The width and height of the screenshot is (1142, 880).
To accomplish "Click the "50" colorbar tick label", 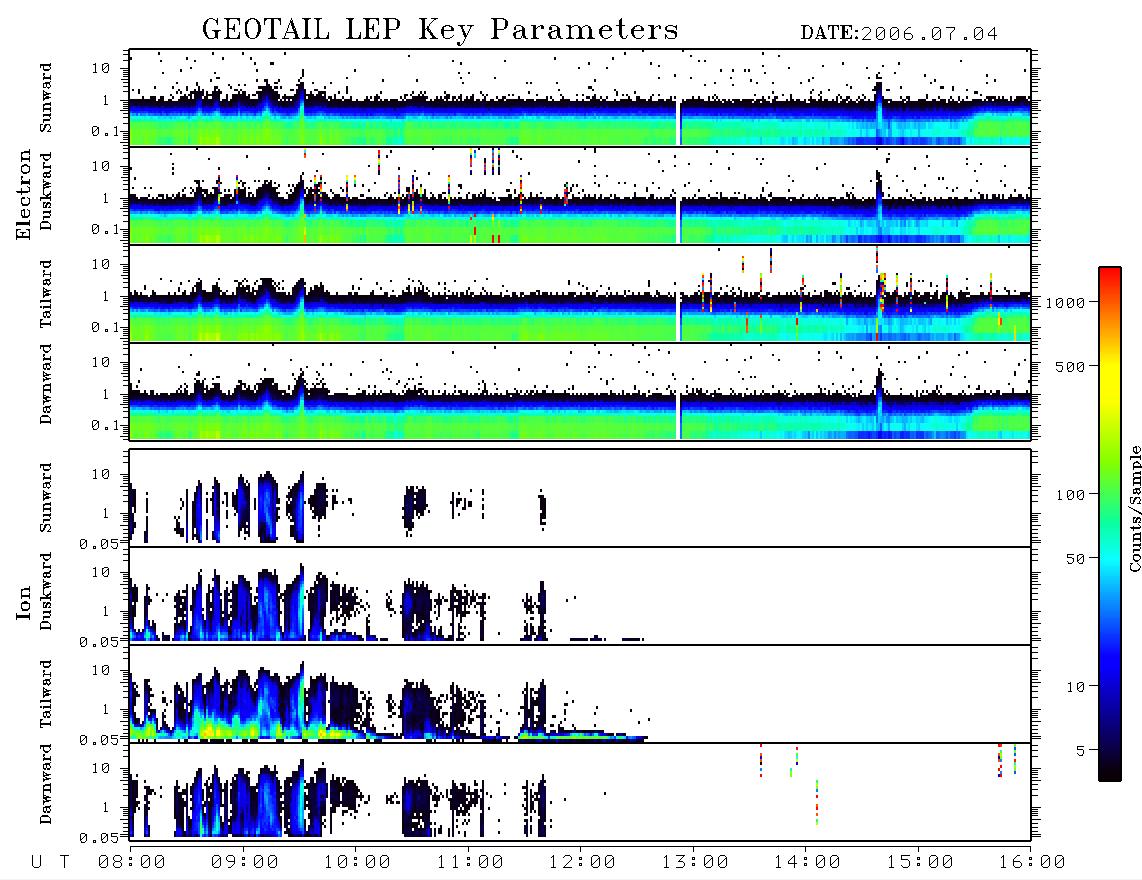I will 1076,559.
